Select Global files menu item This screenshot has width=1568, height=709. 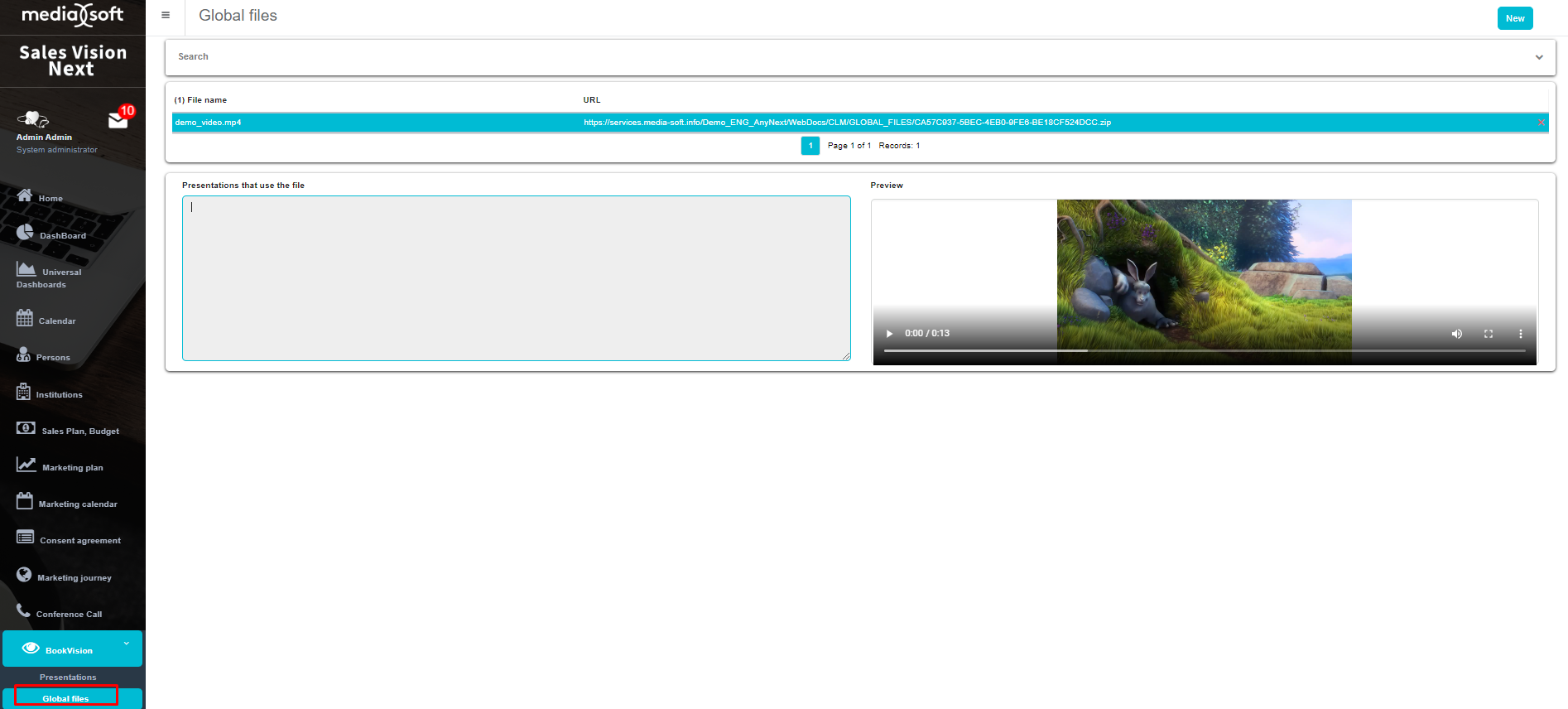[66, 698]
